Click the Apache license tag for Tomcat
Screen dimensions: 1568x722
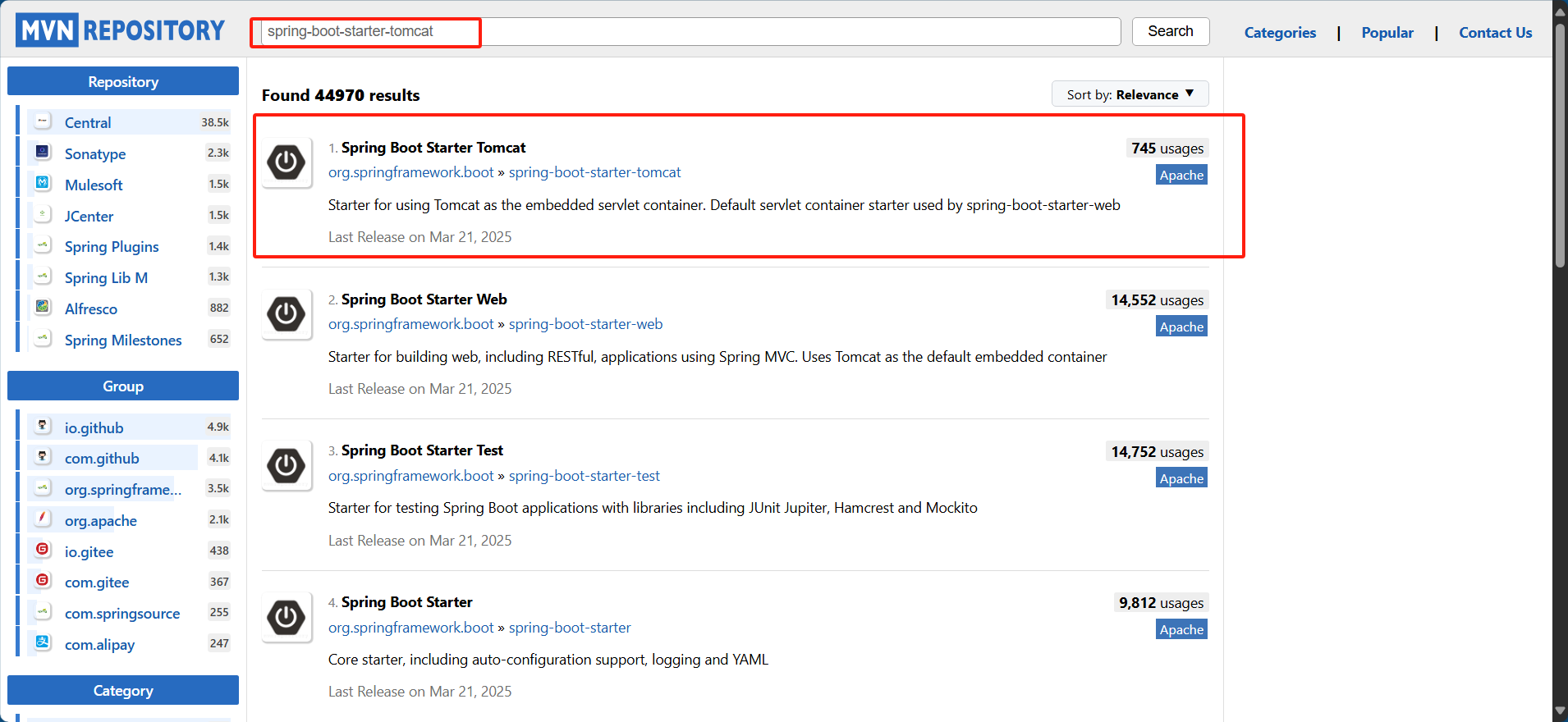tap(1181, 175)
